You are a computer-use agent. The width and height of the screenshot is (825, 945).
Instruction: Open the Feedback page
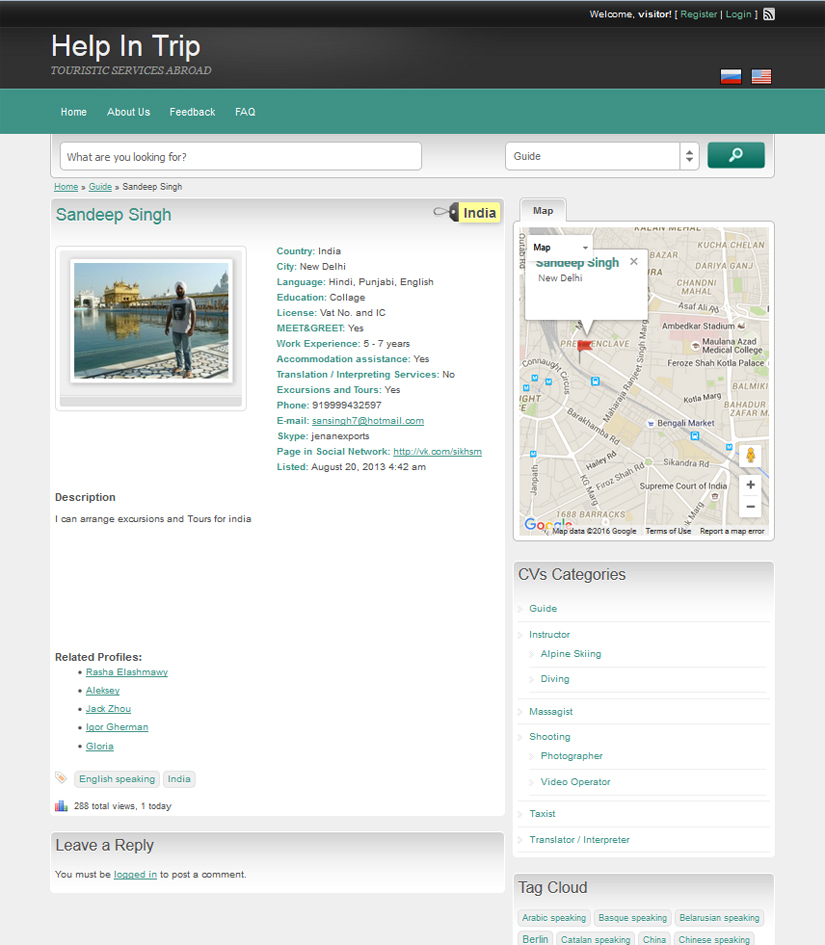(x=192, y=112)
